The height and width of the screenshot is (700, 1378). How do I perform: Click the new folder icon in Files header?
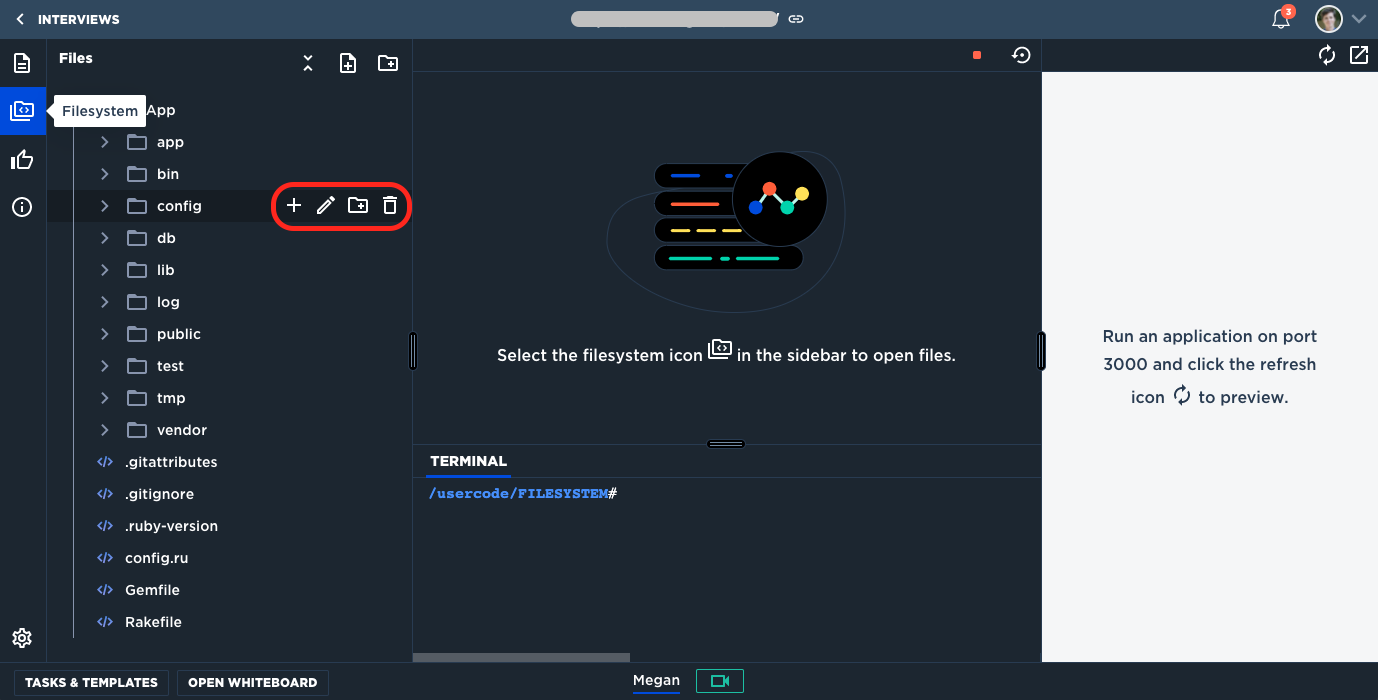pos(388,63)
